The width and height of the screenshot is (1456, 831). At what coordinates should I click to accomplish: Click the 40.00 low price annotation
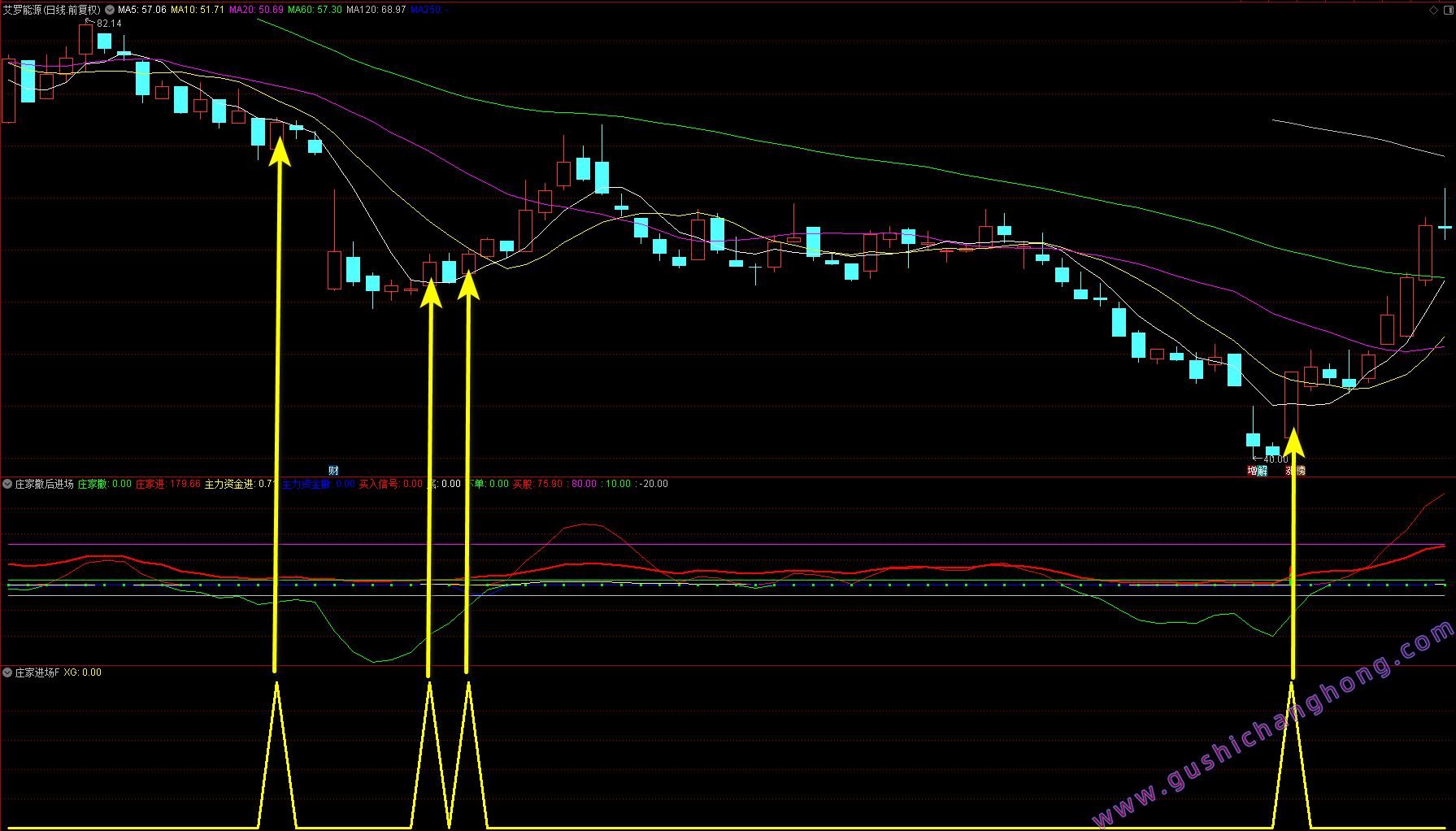coord(1276,459)
